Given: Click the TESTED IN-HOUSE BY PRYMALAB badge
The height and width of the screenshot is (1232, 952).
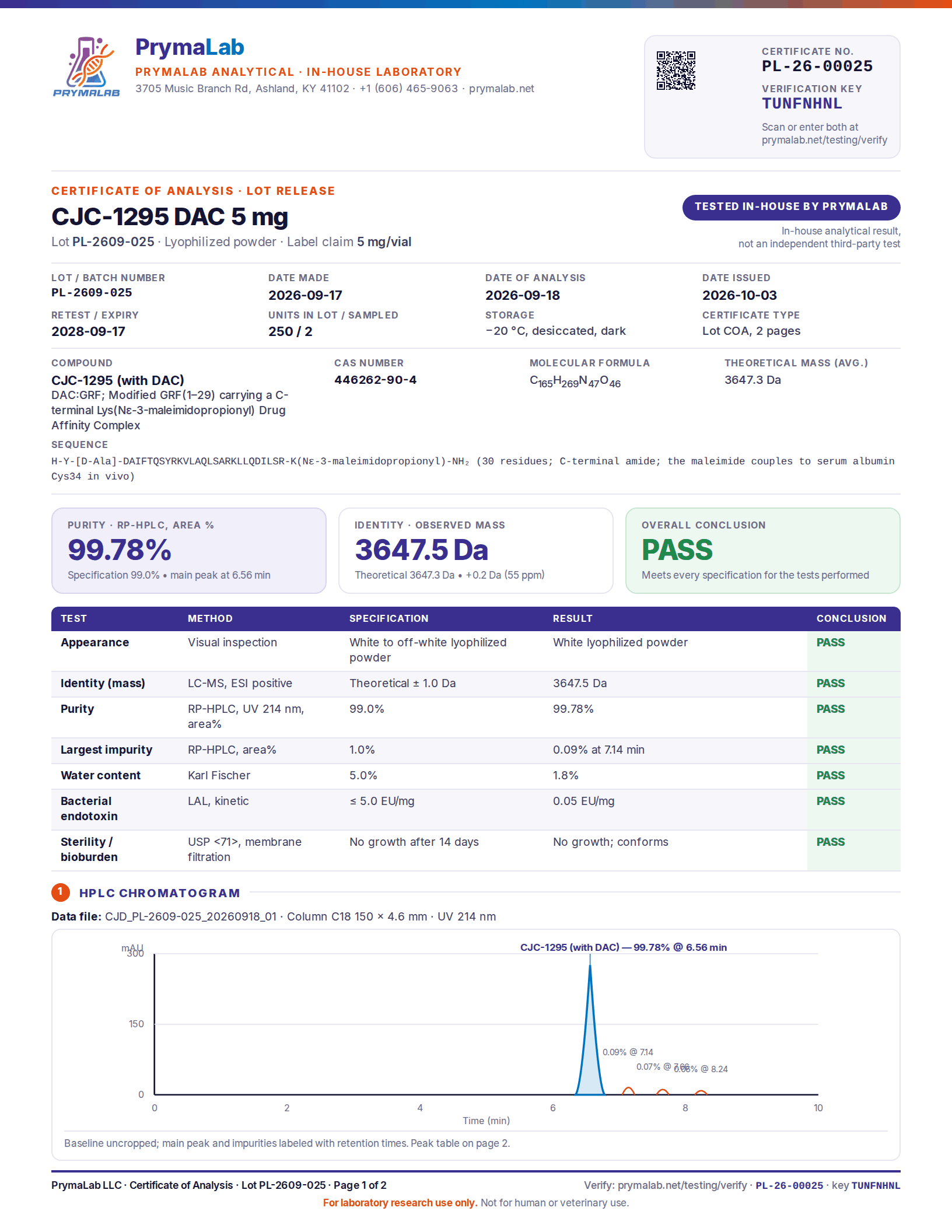Looking at the screenshot, I should point(791,207).
